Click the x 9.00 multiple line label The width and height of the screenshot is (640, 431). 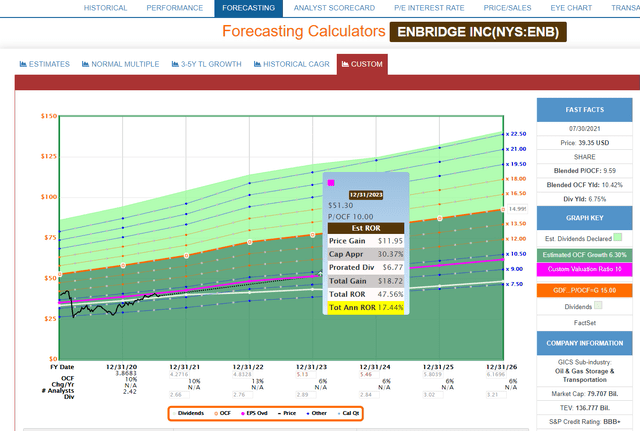pyautogui.click(x=514, y=269)
